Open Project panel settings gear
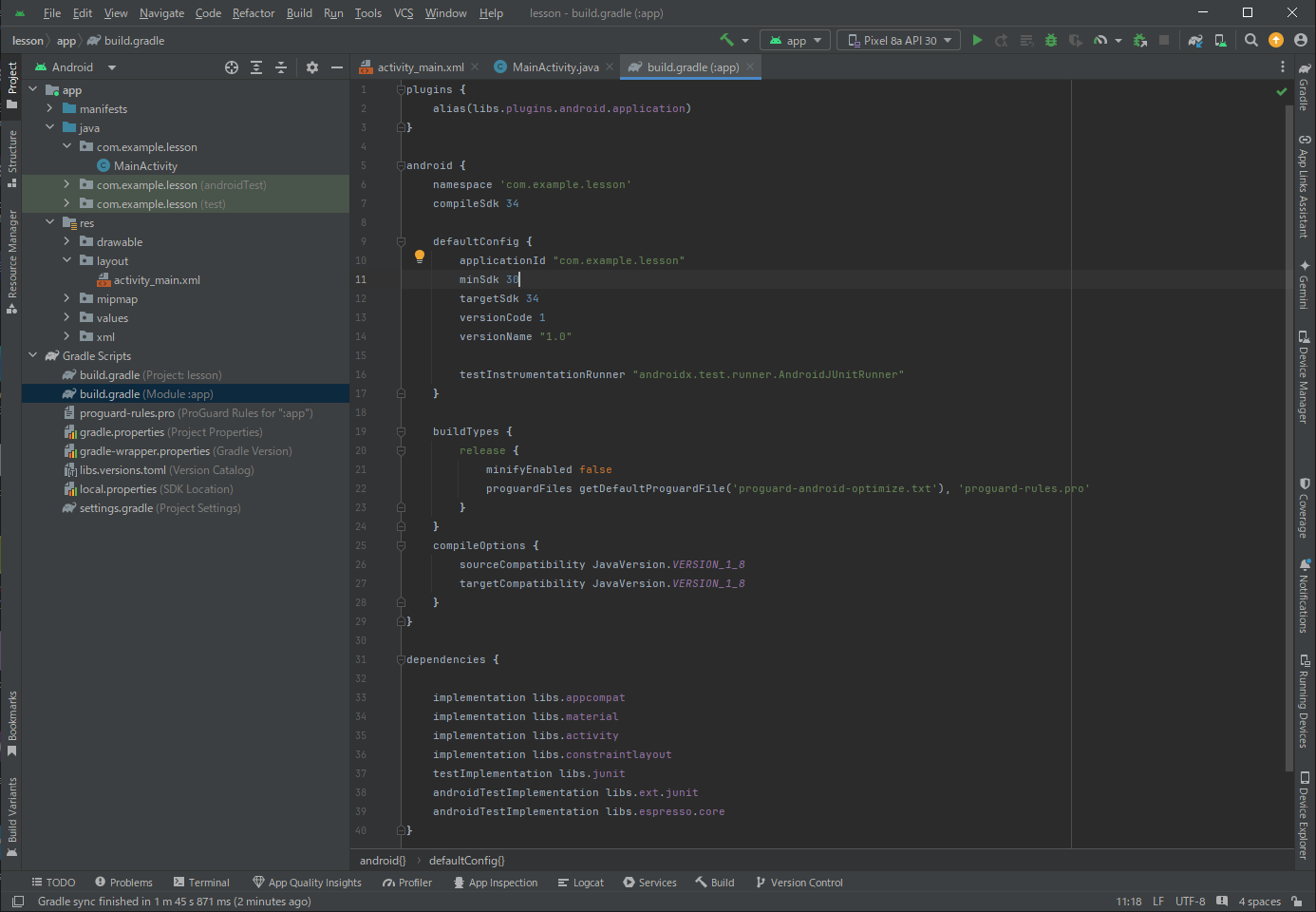 312,67
